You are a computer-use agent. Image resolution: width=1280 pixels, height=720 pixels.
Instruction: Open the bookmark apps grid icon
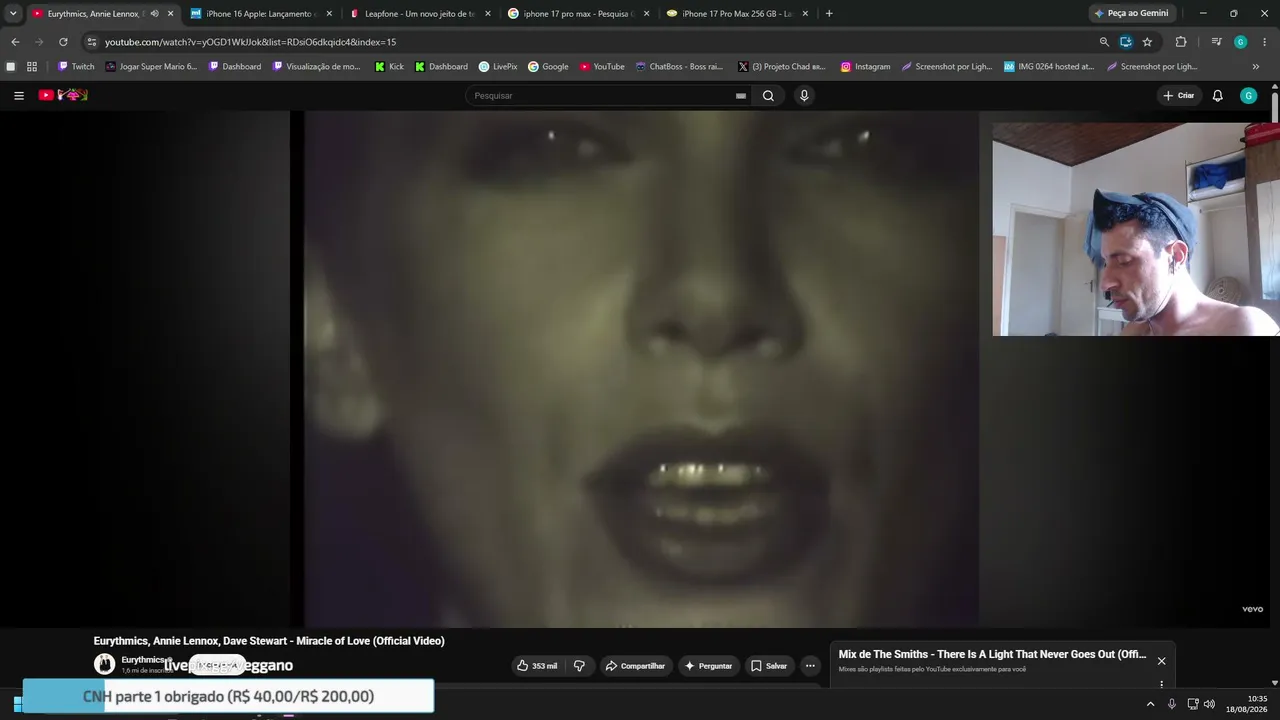click(32, 67)
